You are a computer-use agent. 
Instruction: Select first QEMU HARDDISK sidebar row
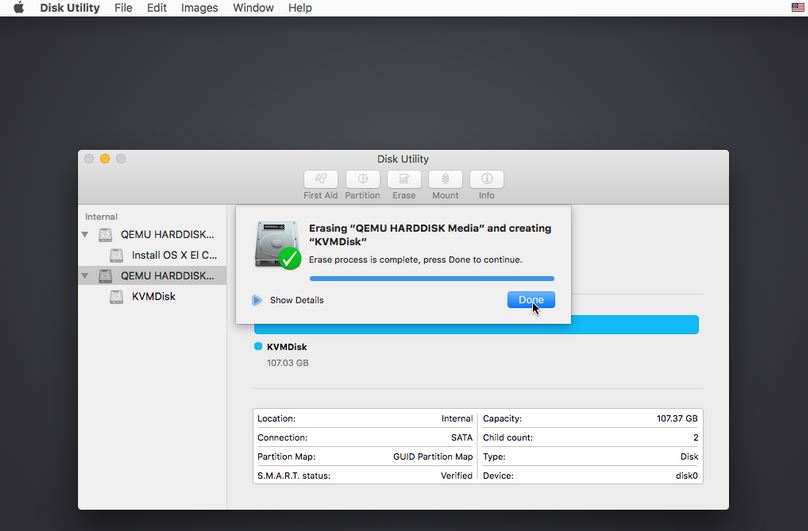152,235
